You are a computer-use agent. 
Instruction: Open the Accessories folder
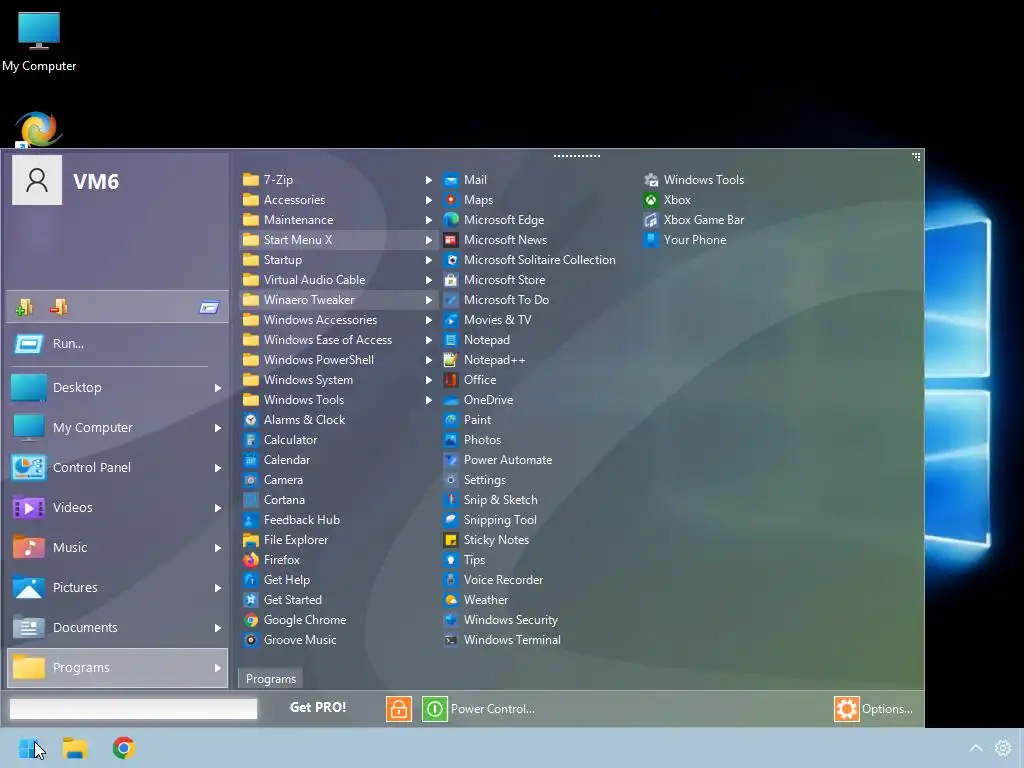point(338,200)
